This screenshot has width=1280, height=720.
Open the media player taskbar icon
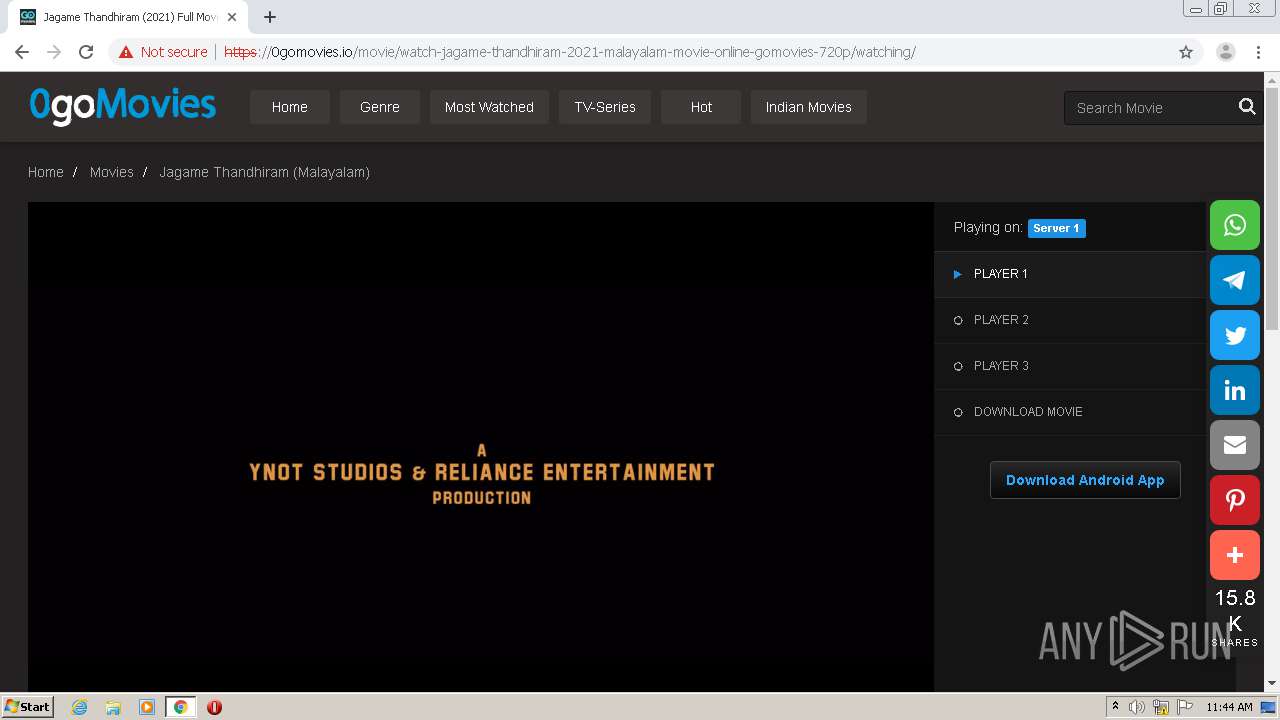(x=146, y=707)
